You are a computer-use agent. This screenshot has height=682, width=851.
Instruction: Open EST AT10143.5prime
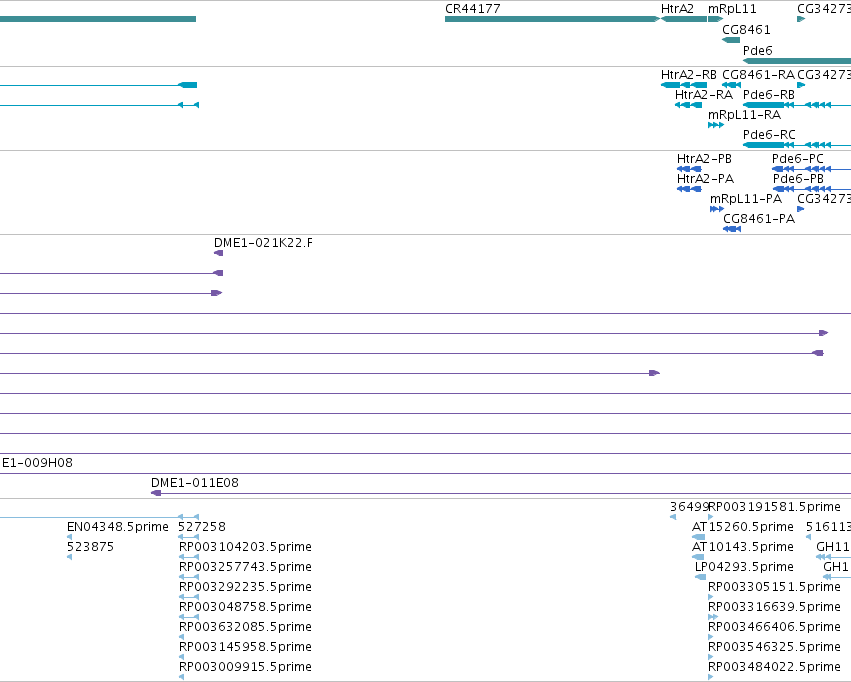[x=742, y=547]
